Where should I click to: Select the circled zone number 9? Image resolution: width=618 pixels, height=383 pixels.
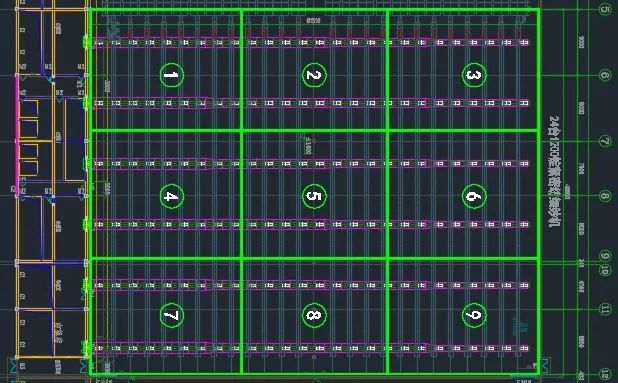click(474, 315)
